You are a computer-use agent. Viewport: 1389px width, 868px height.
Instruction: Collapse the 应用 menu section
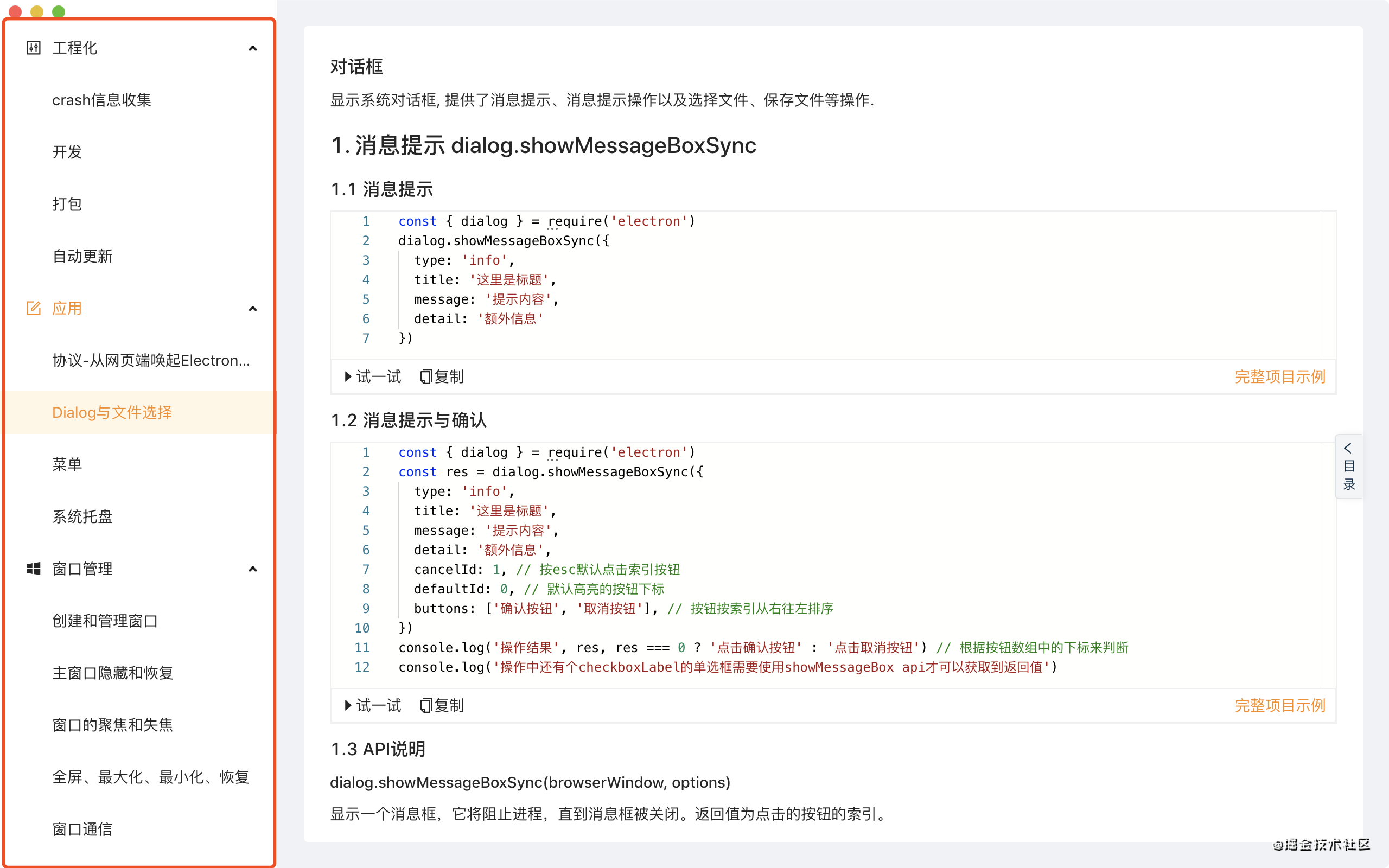click(252, 309)
